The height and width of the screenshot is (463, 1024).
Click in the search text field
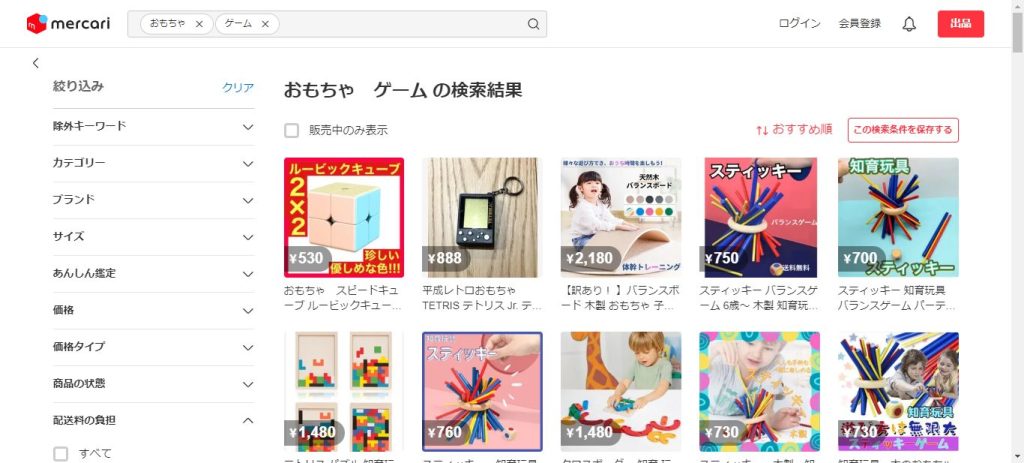(x=402, y=24)
